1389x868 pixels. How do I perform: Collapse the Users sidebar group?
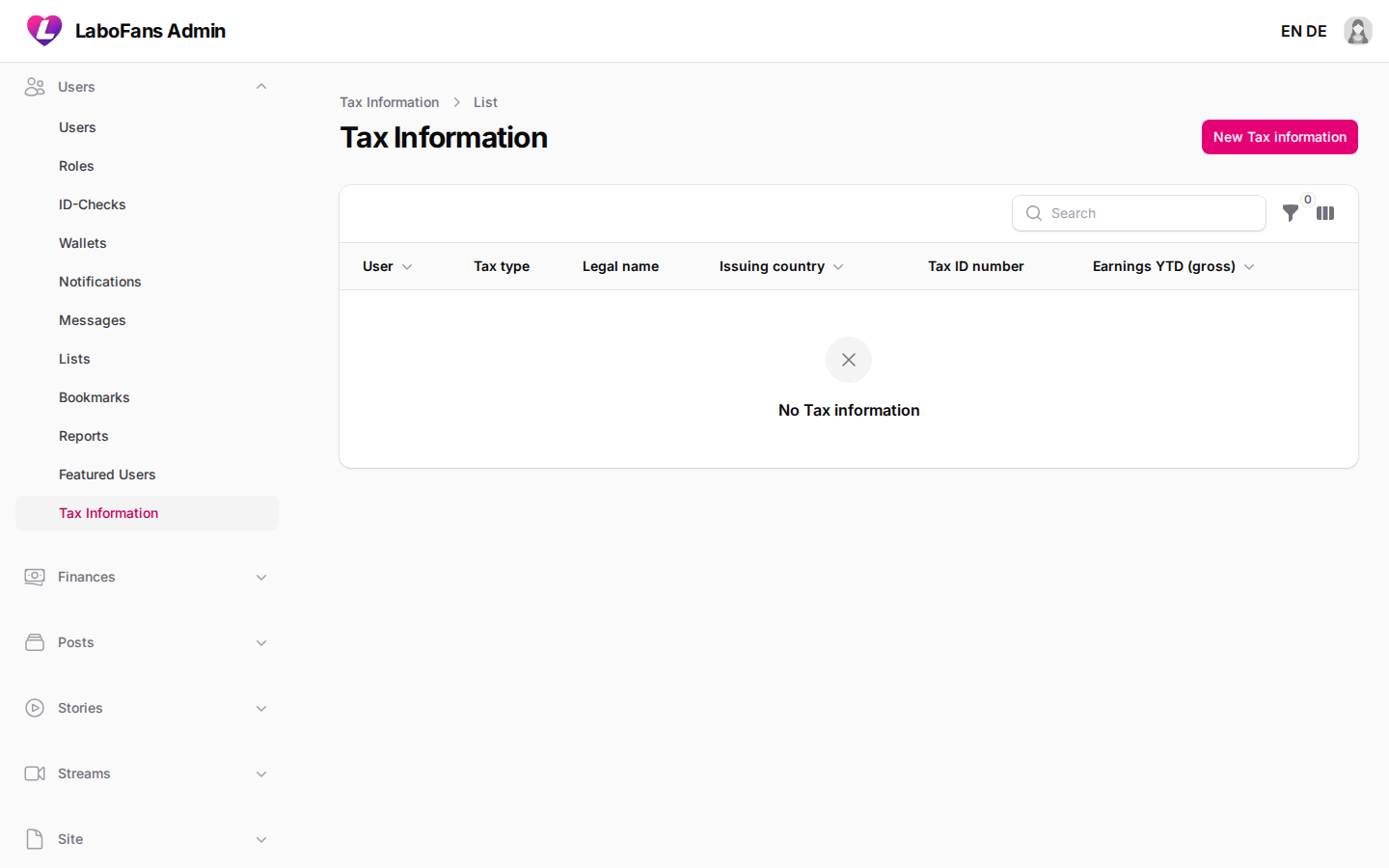click(x=261, y=87)
